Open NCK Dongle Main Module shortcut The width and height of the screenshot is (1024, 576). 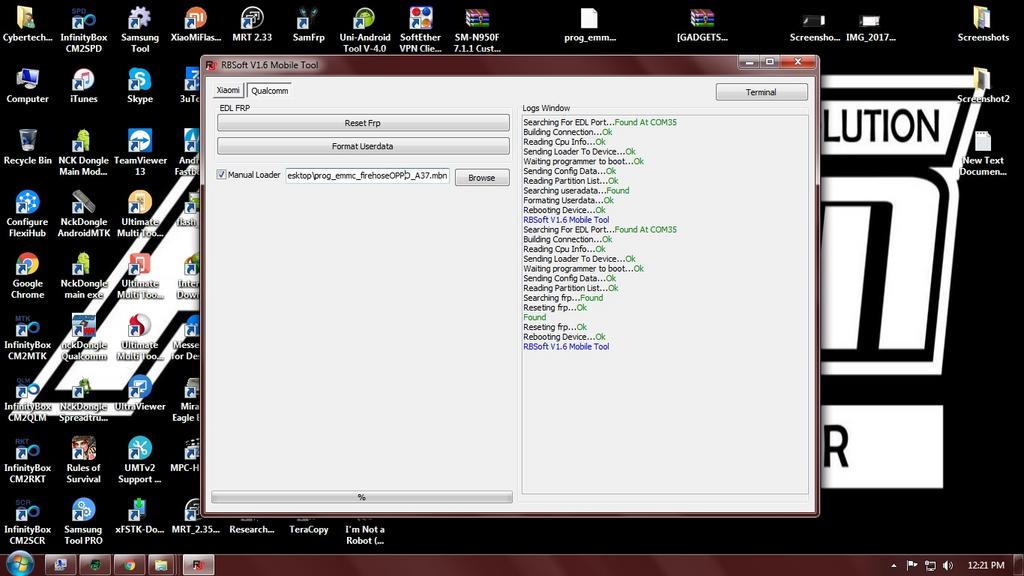[84, 153]
